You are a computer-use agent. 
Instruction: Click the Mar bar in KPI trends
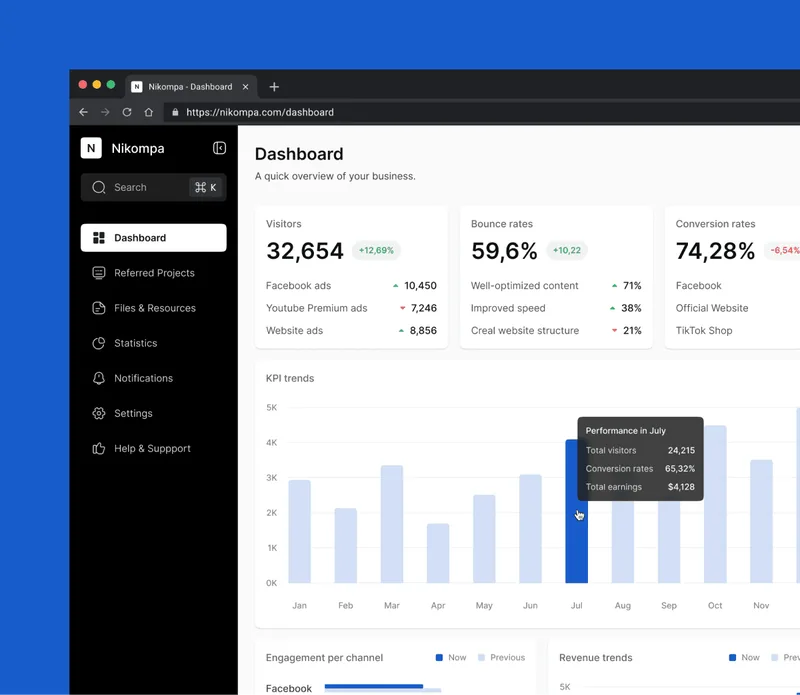392,524
